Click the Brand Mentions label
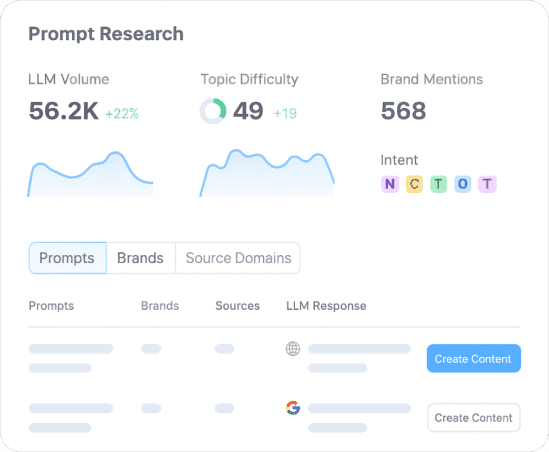The width and height of the screenshot is (549, 452). click(432, 79)
